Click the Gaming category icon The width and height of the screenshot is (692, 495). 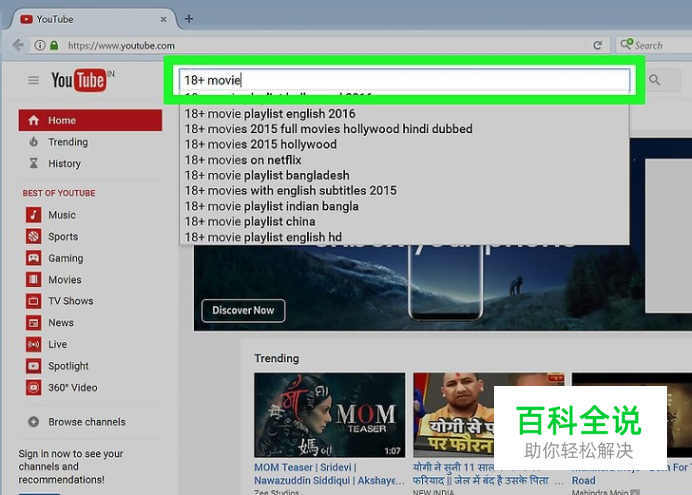(34, 258)
